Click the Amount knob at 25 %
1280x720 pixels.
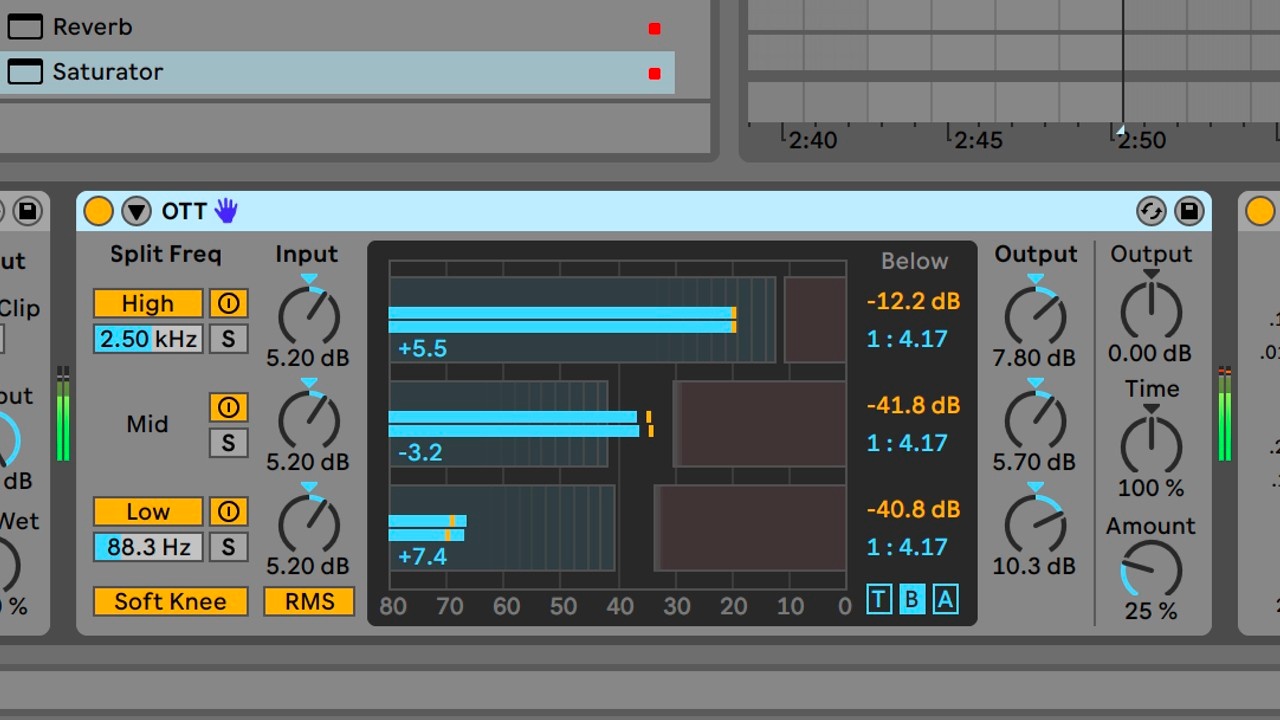pyautogui.click(x=1151, y=570)
